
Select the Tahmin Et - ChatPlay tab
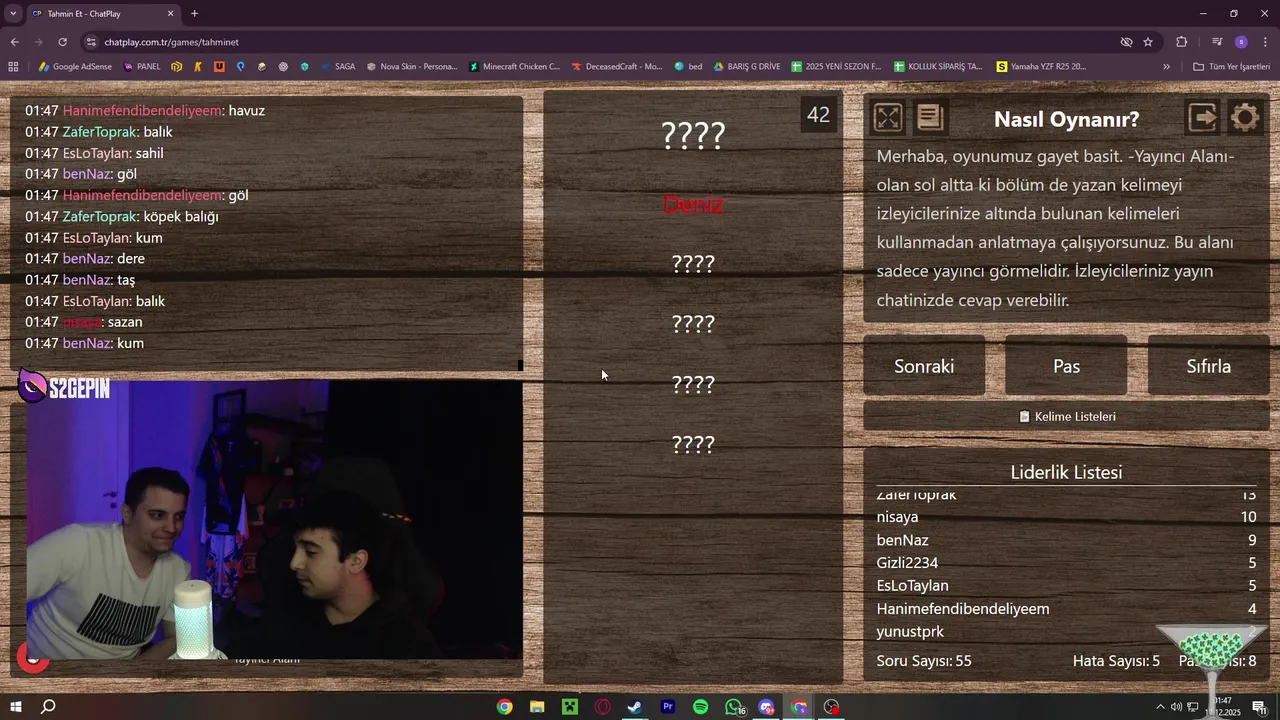pos(103,13)
